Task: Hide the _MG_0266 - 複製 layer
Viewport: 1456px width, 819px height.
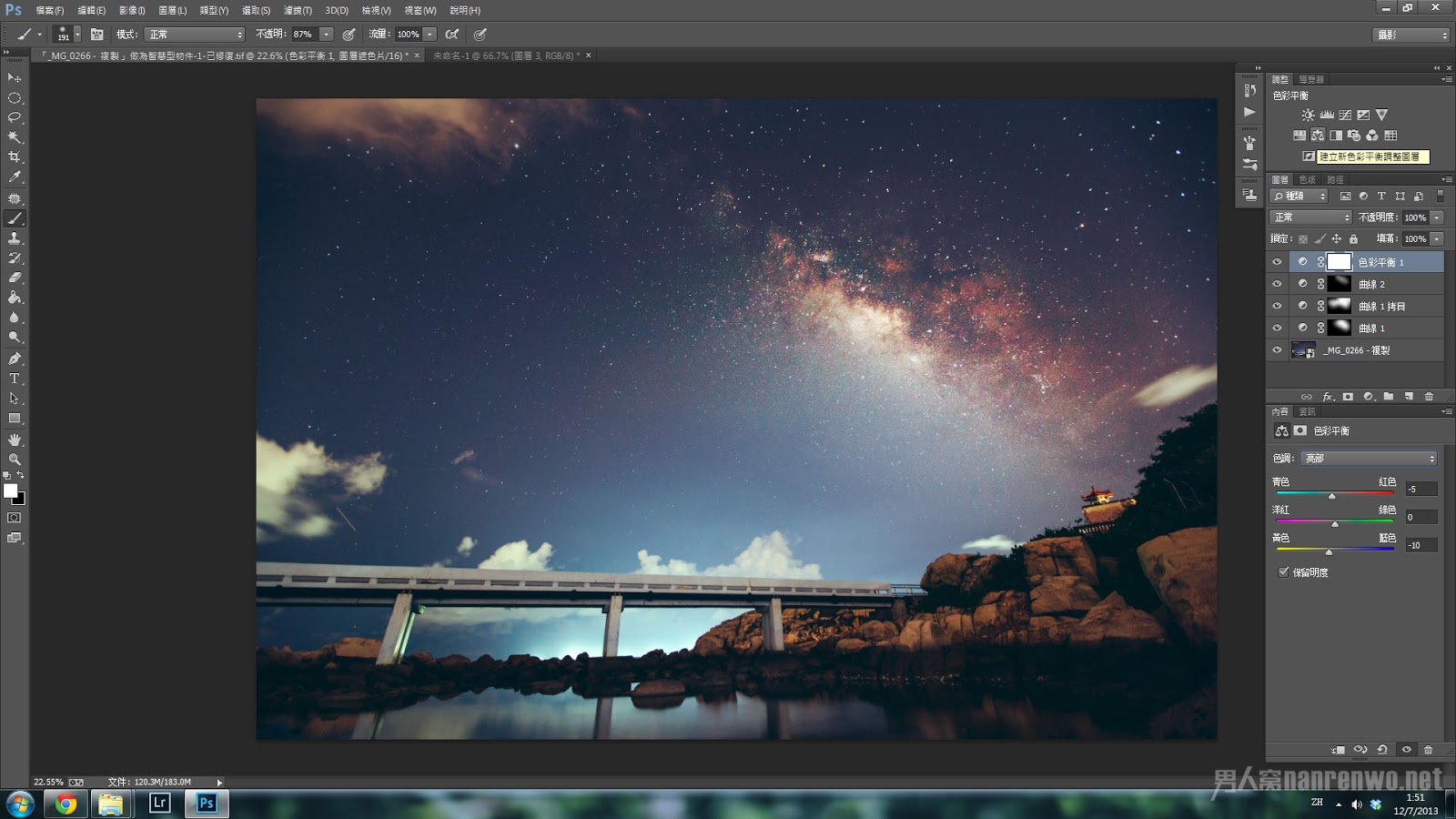Action: [1277, 350]
